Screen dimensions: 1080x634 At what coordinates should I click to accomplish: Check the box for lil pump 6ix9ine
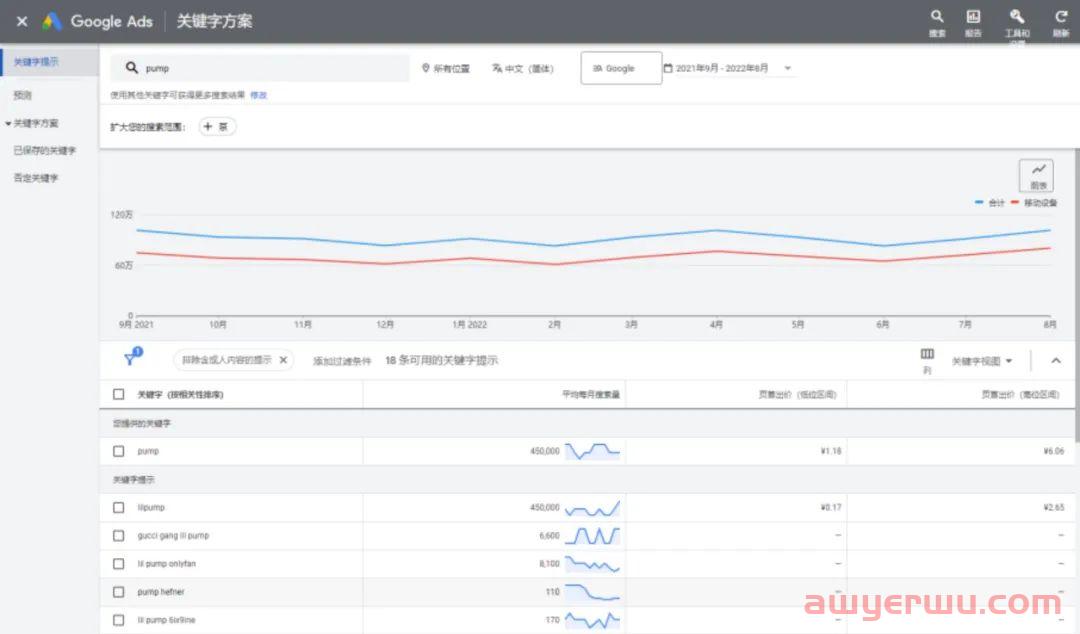coord(118,620)
